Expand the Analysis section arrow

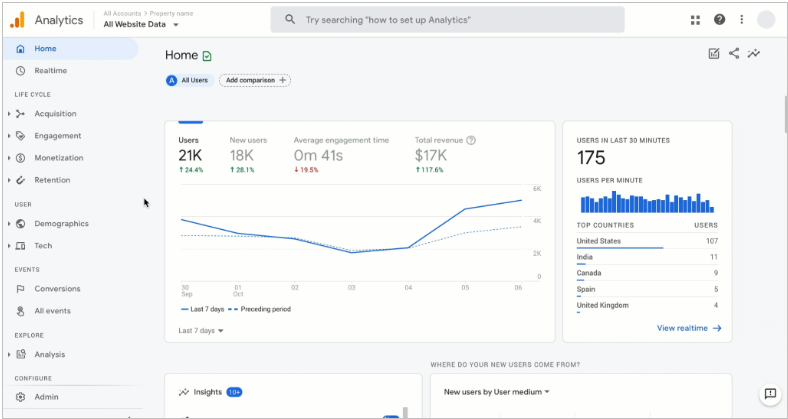[9, 354]
